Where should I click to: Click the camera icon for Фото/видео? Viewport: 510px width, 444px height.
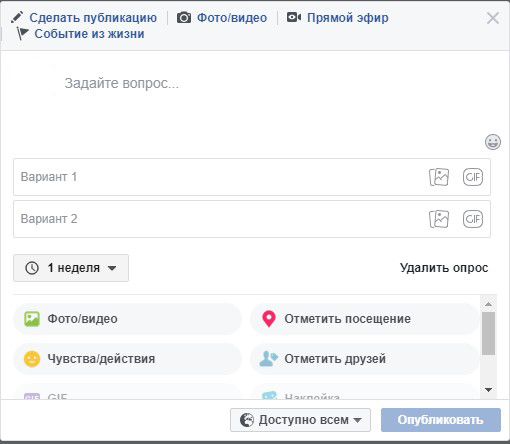click(184, 17)
